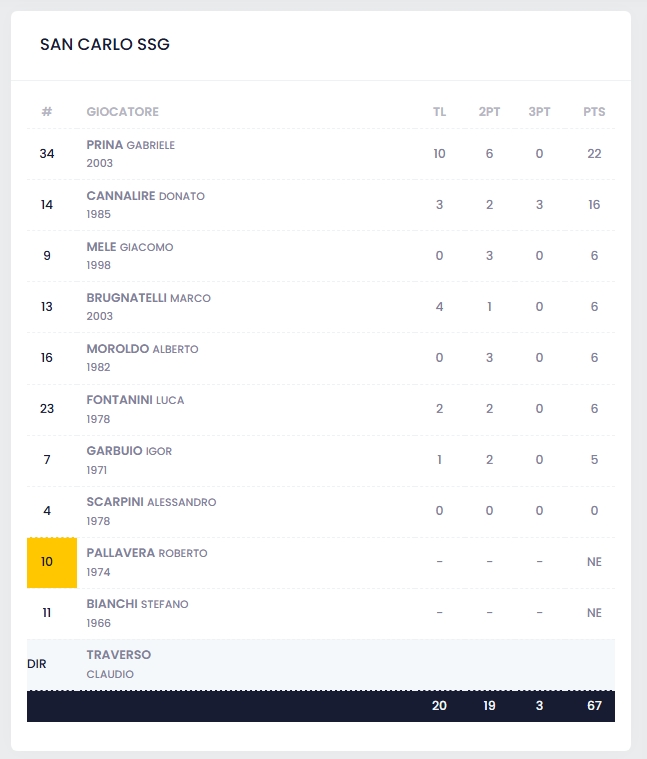Select PALLAVERA Roberto player name
This screenshot has height=759, width=647.
[147, 553]
